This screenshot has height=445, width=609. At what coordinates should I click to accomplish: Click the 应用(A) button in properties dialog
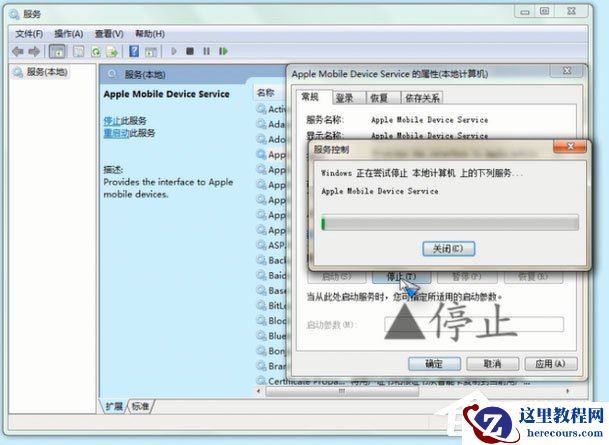[x=551, y=363]
